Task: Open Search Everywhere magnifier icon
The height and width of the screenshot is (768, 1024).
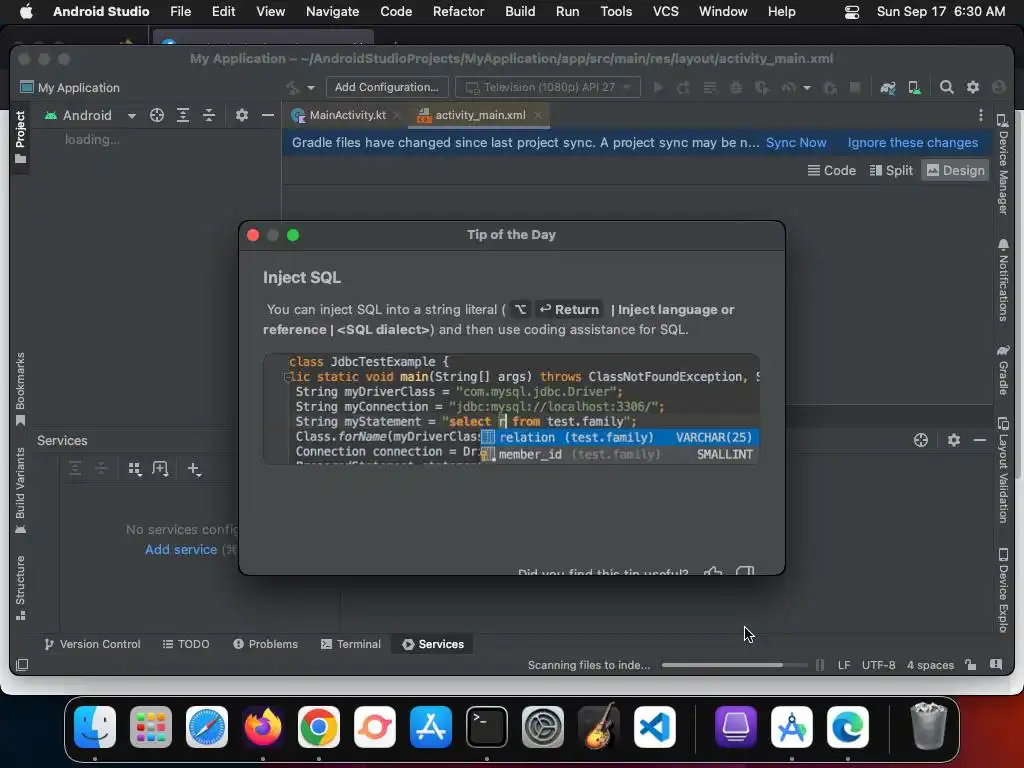Action: coord(946,87)
